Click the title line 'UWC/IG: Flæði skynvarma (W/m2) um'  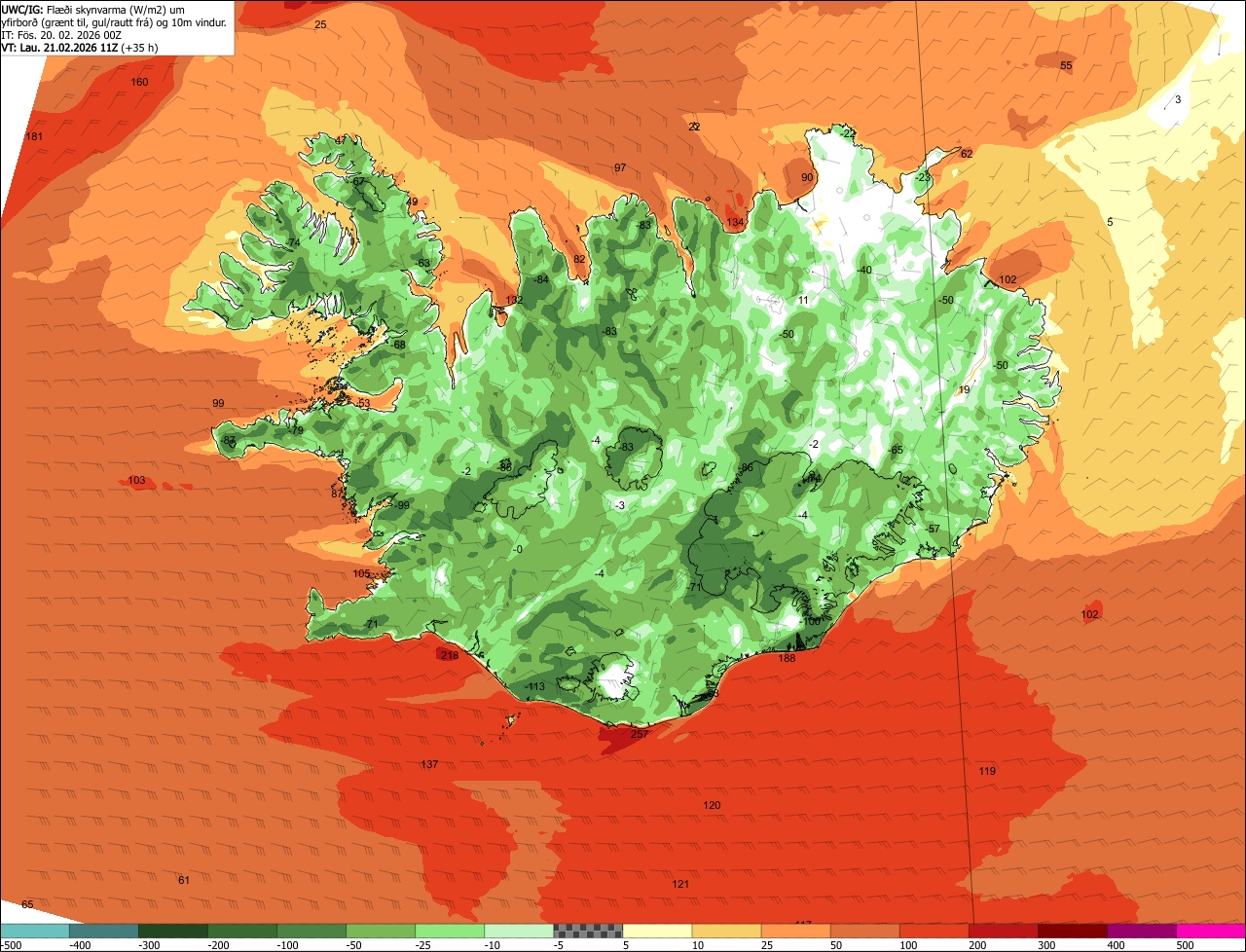93,9
